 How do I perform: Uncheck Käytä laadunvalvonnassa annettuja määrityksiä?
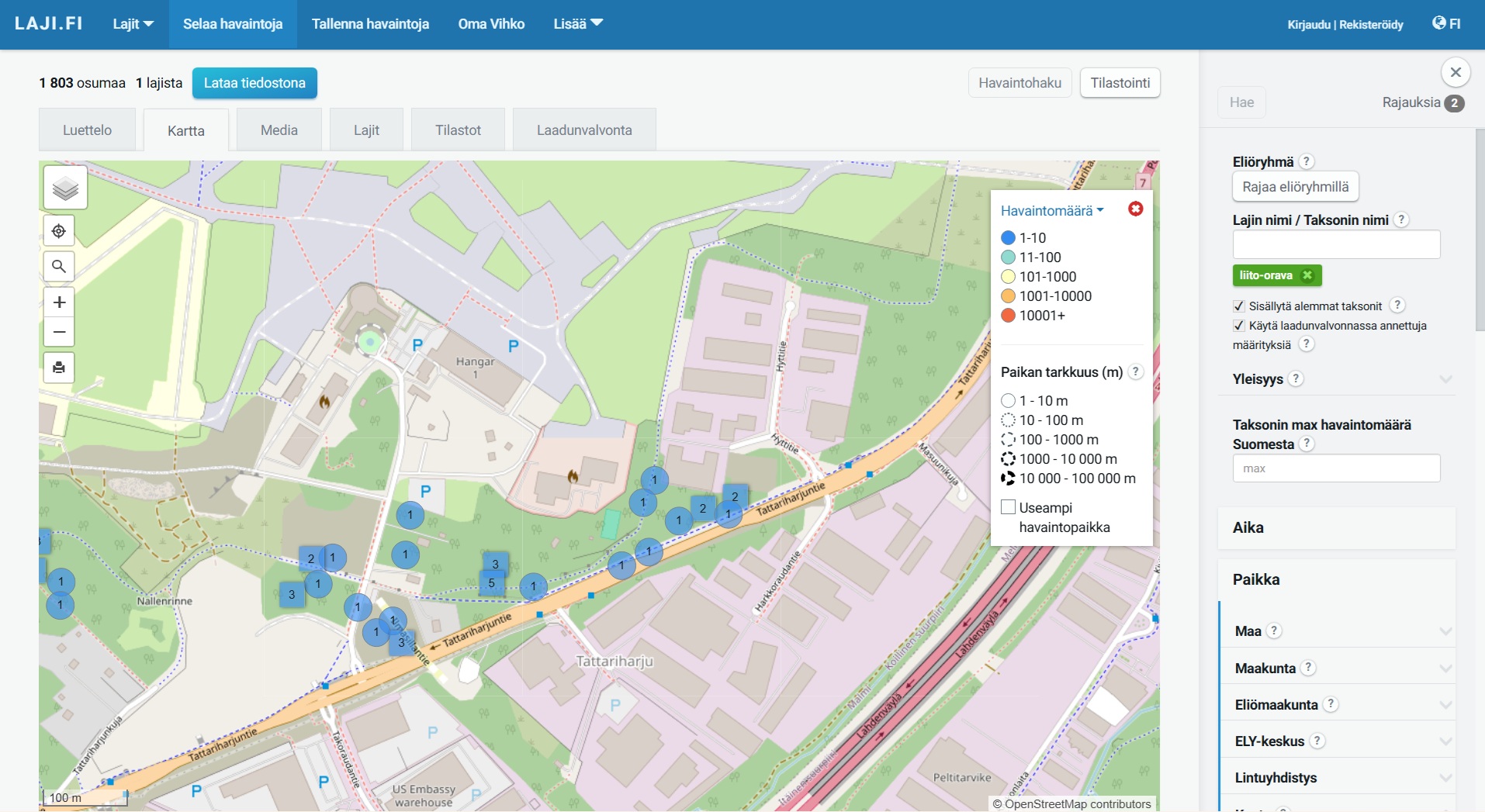click(1239, 326)
